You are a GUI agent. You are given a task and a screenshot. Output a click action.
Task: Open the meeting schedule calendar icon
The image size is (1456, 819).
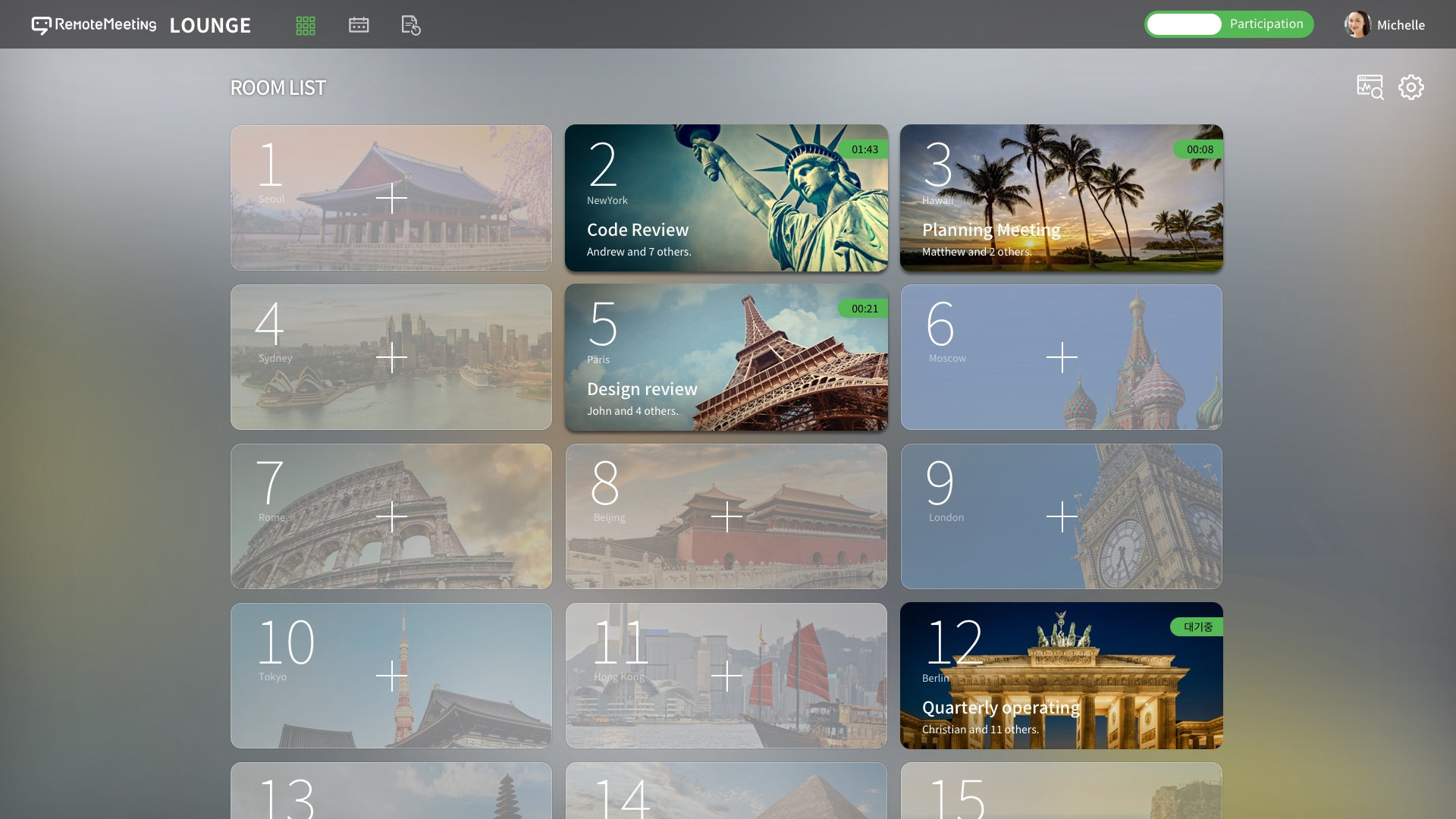pos(359,26)
